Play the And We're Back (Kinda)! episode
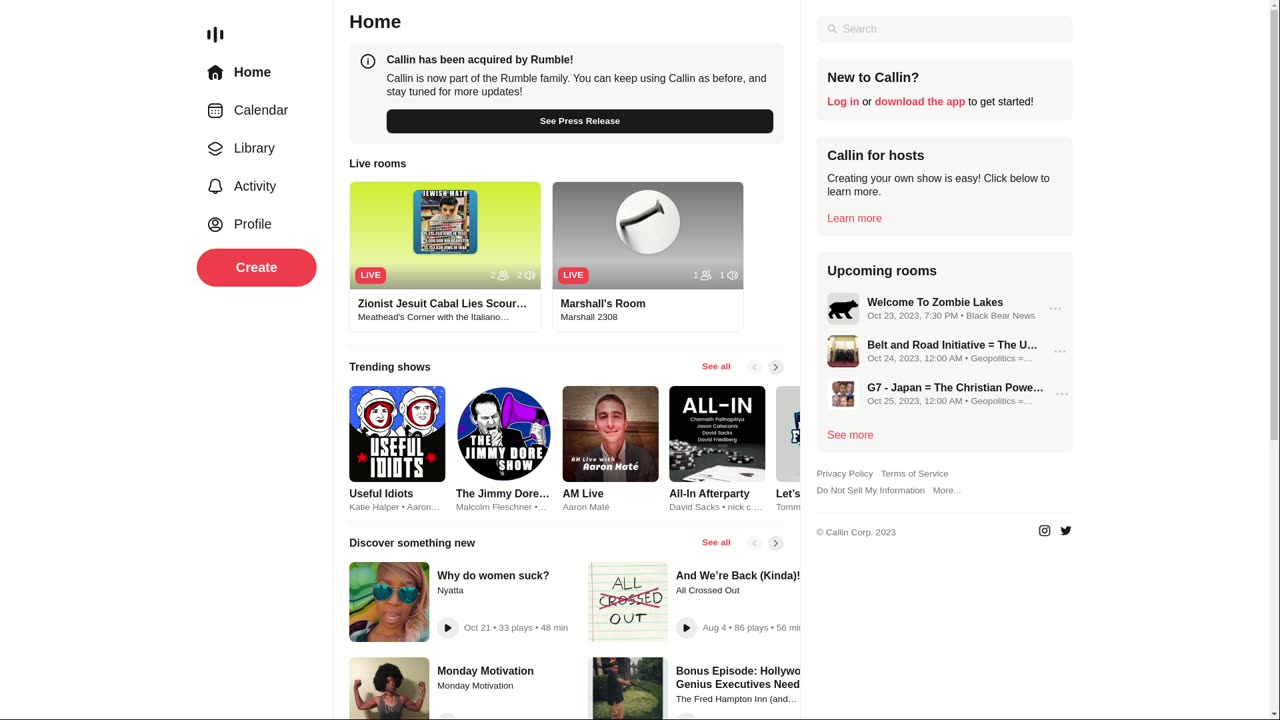The width and height of the screenshot is (1280, 720). click(686, 628)
